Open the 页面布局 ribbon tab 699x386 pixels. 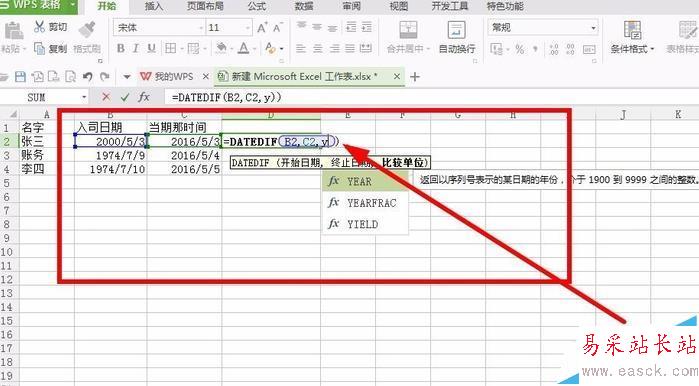pyautogui.click(x=205, y=6)
